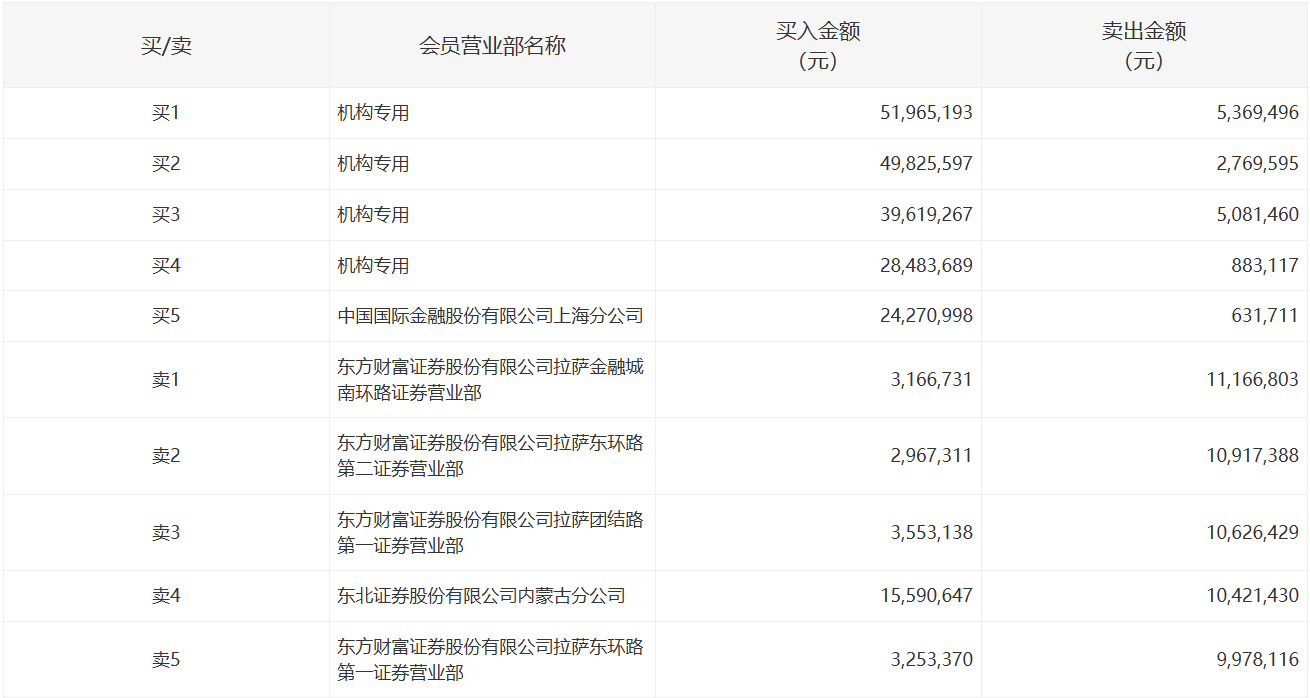Open 东方财富证券 拉萨东环路第二证券营业部 entry
The height and width of the screenshot is (698, 1310).
[x=490, y=456]
